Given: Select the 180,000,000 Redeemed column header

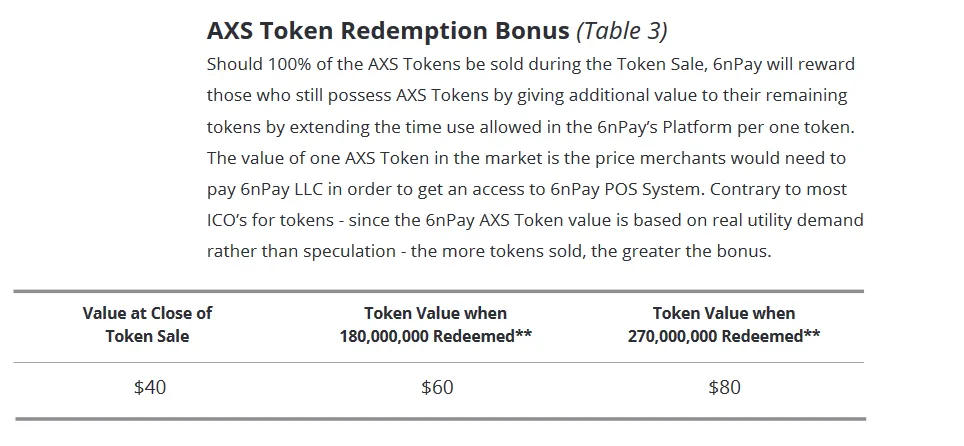Looking at the screenshot, I should click(x=436, y=324).
